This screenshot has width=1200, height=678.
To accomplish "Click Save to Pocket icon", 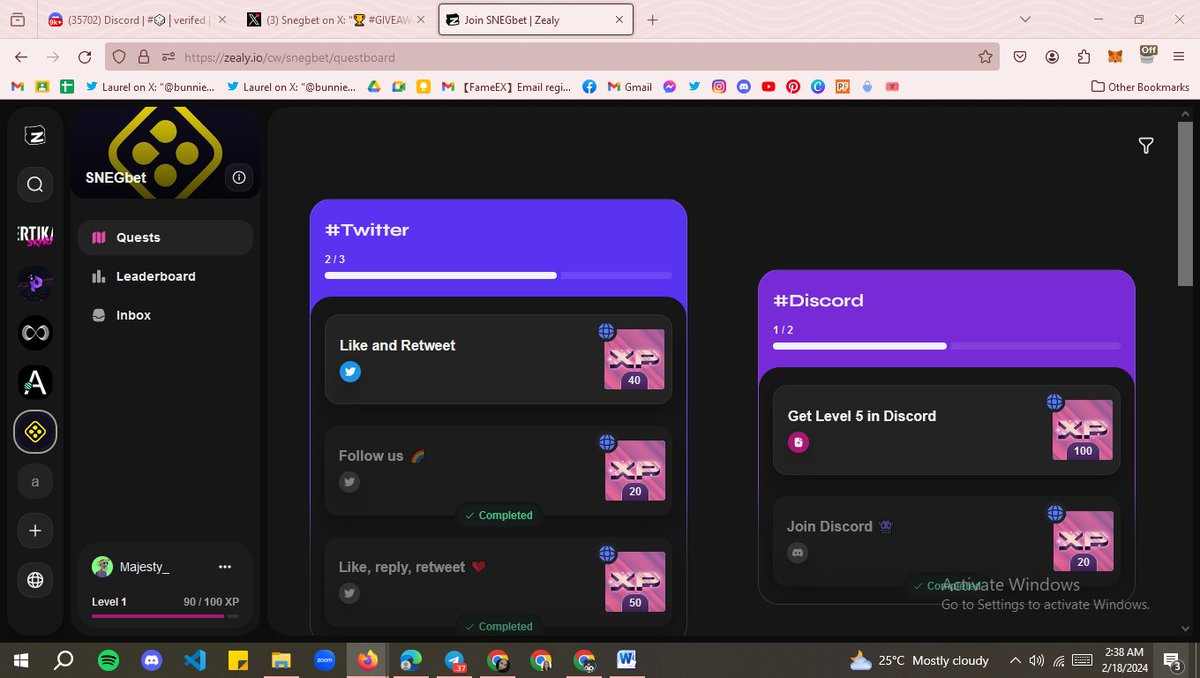I will (1020, 57).
